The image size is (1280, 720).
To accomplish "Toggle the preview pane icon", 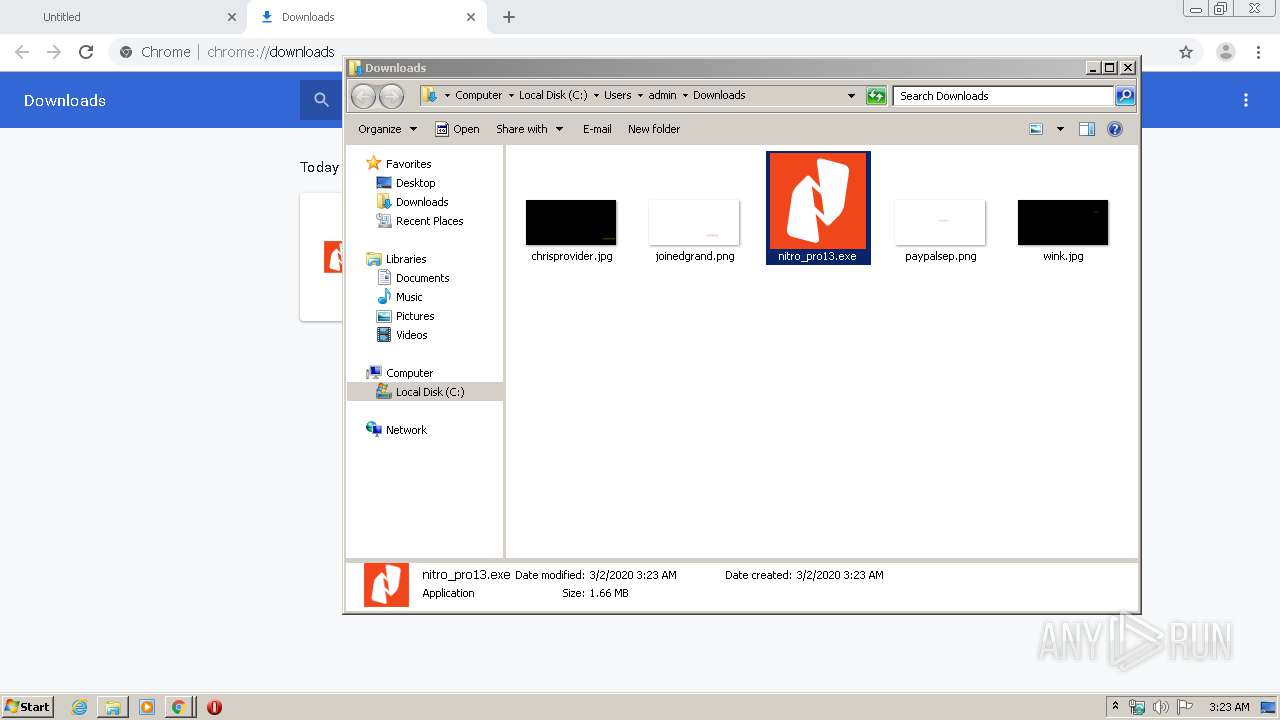I will [1087, 129].
